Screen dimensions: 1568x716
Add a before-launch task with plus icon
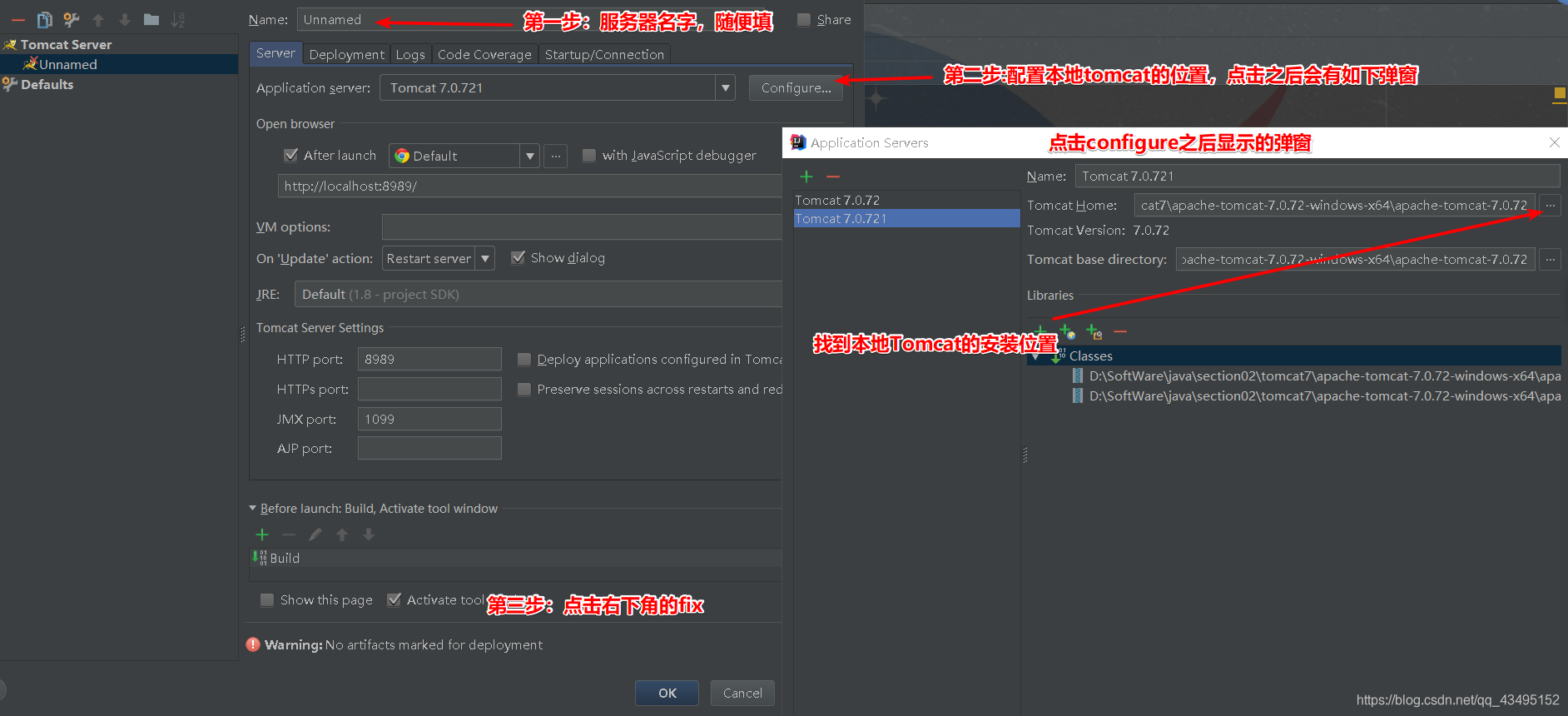(x=262, y=535)
